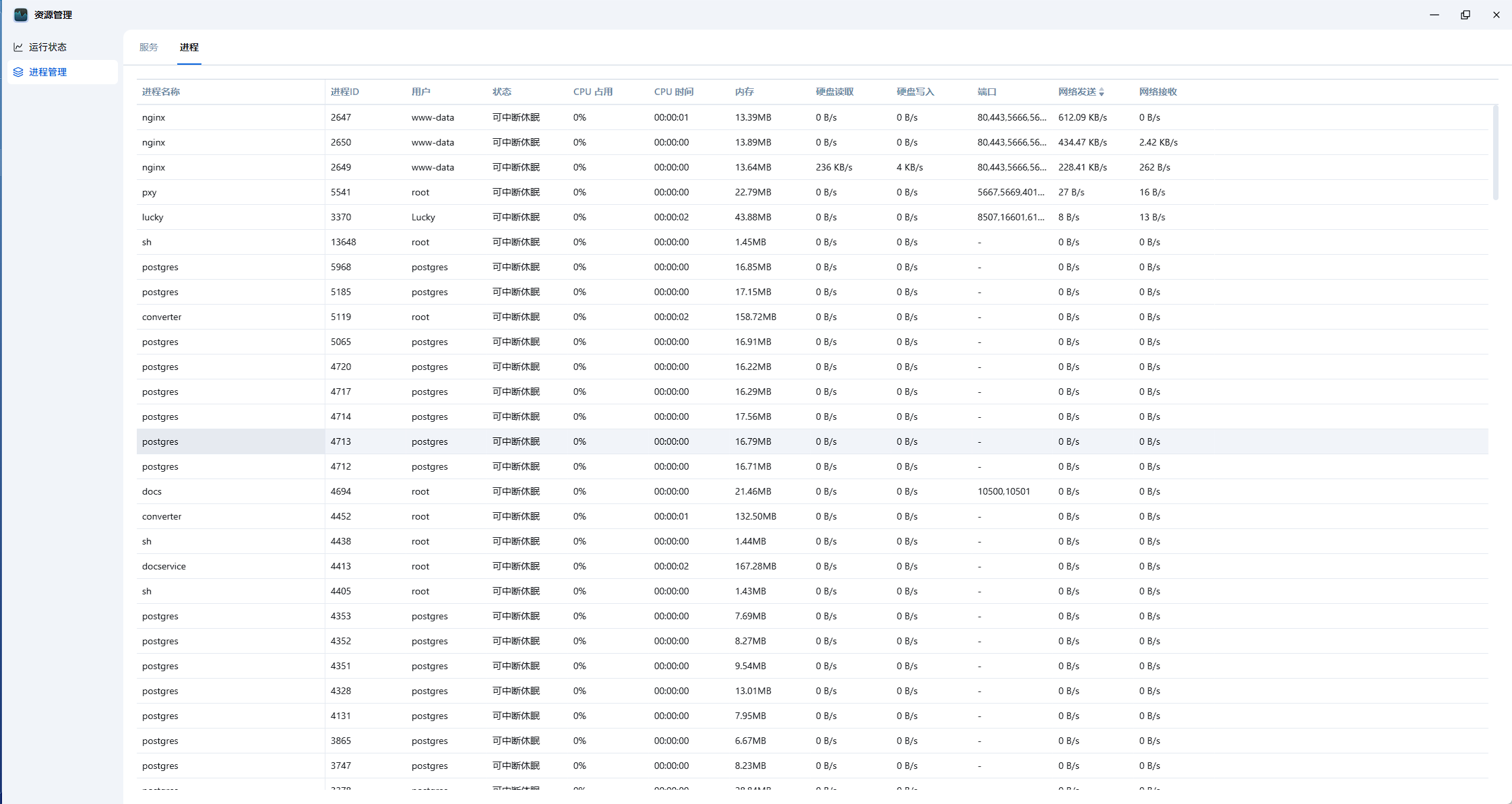Click the resource manager app icon
The image size is (1512, 804).
[20, 14]
